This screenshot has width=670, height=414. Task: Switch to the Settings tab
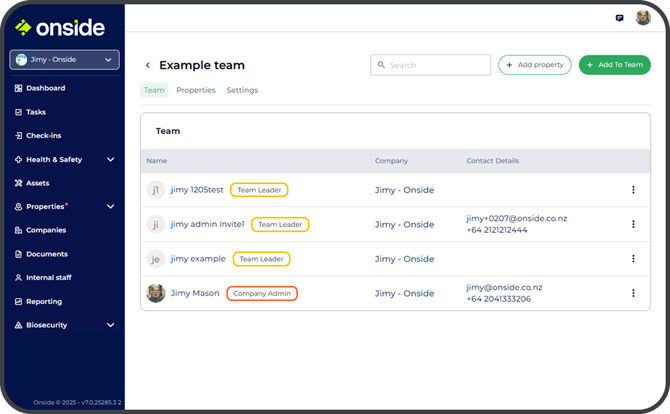pyautogui.click(x=242, y=90)
